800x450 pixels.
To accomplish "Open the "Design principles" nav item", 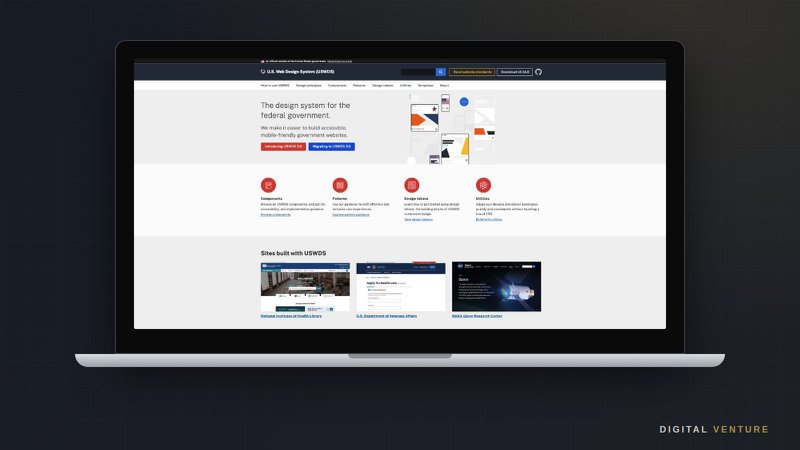I will pos(309,85).
